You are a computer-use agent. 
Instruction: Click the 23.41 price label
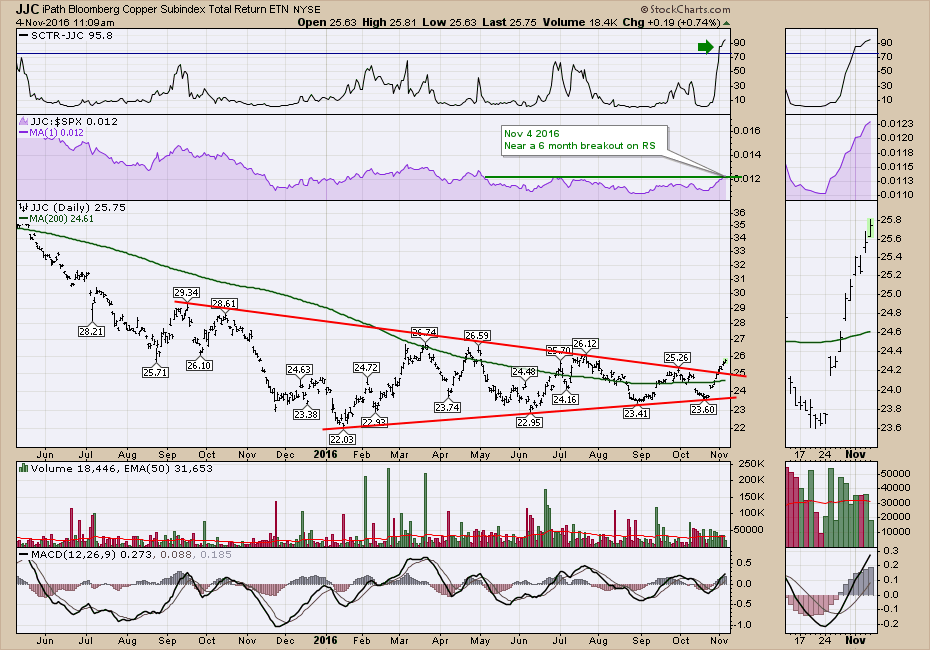coord(636,413)
